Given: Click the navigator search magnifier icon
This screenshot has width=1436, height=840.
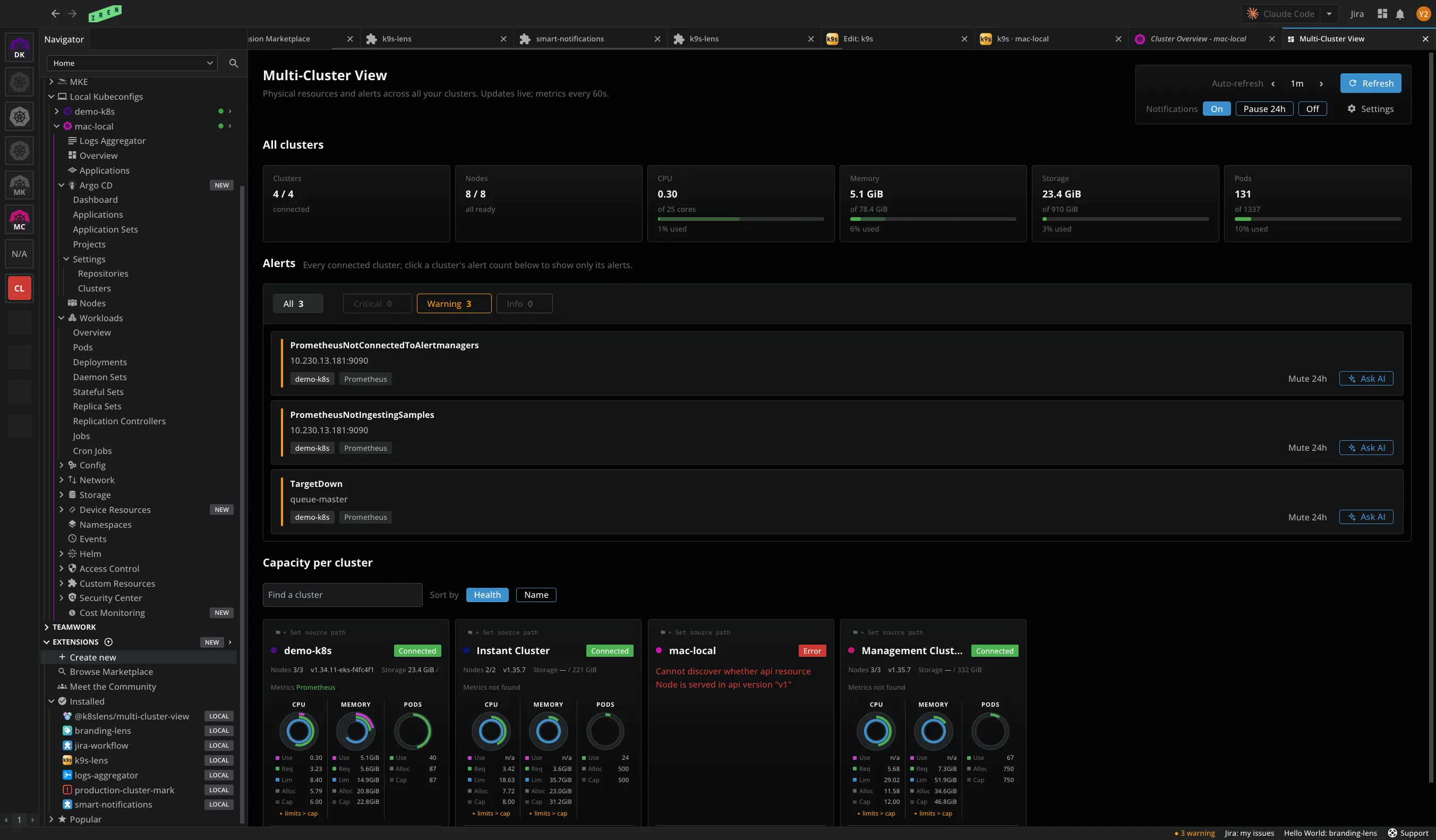Looking at the screenshot, I should click(x=234, y=63).
